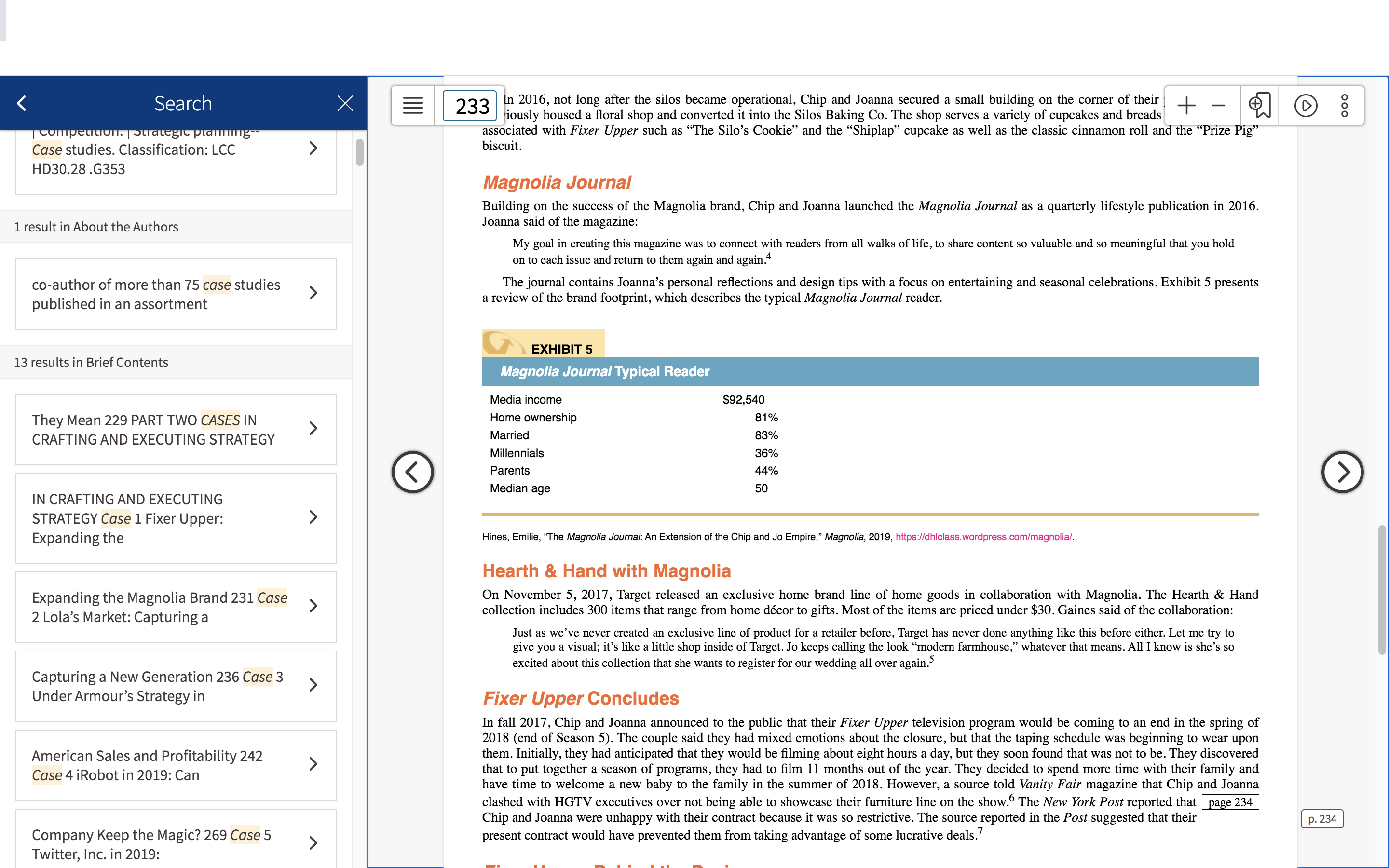Click the 'EXHIBIT 5' label
The height and width of the screenshot is (868, 1389).
(561, 349)
